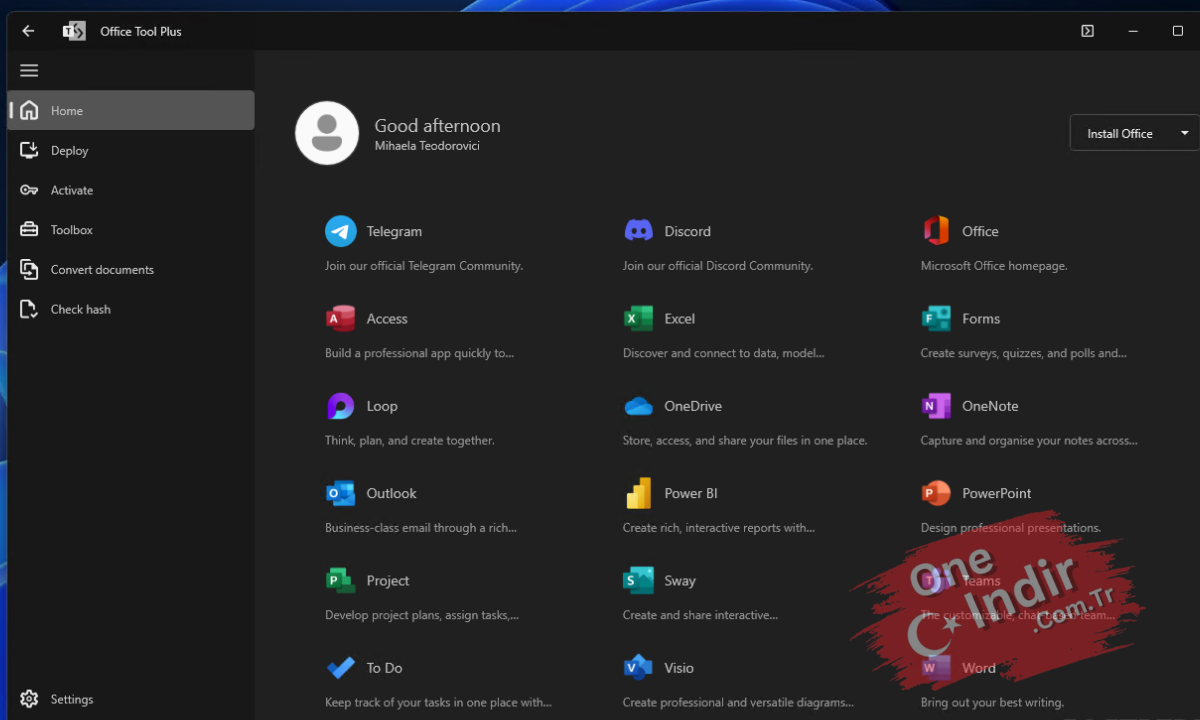Click 'Design professional presentations.' text
Image resolution: width=1200 pixels, height=720 pixels.
click(1011, 528)
